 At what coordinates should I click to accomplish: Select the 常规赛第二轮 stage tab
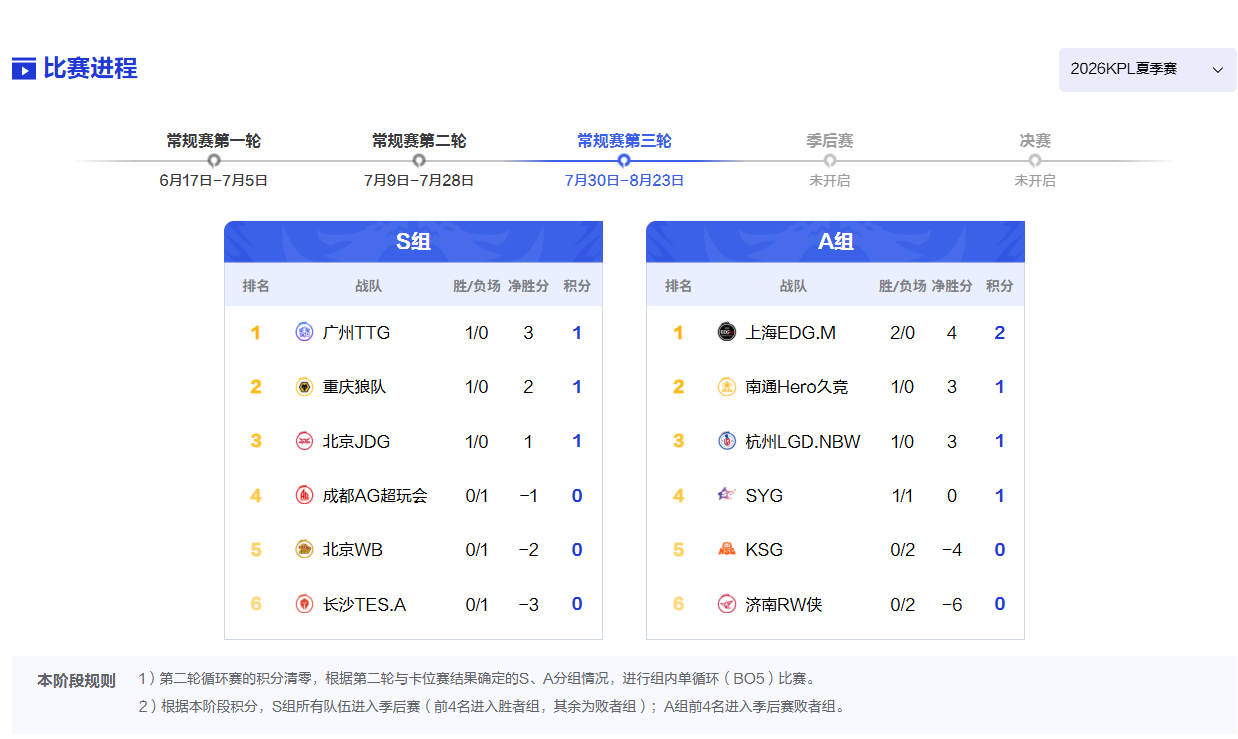pos(419,141)
